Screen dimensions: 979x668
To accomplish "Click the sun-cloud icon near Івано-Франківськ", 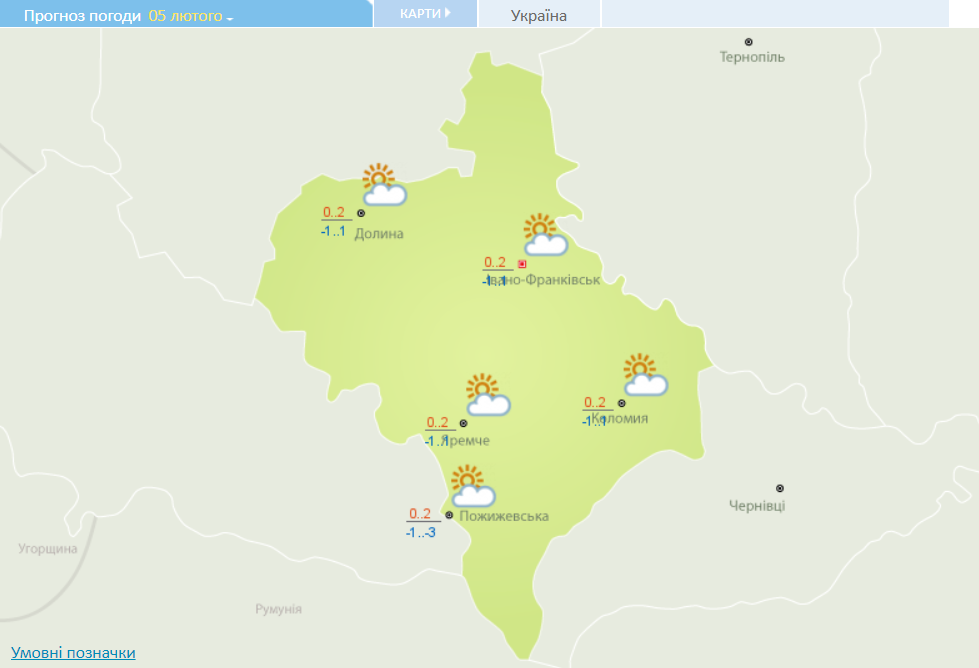I will tap(545, 235).
